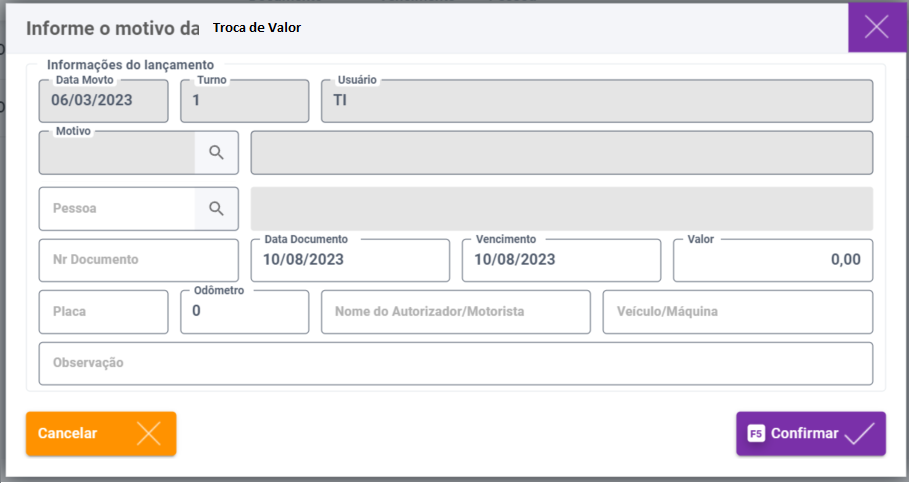Click the Data Documento date field
The height and width of the screenshot is (483, 909).
(343, 260)
